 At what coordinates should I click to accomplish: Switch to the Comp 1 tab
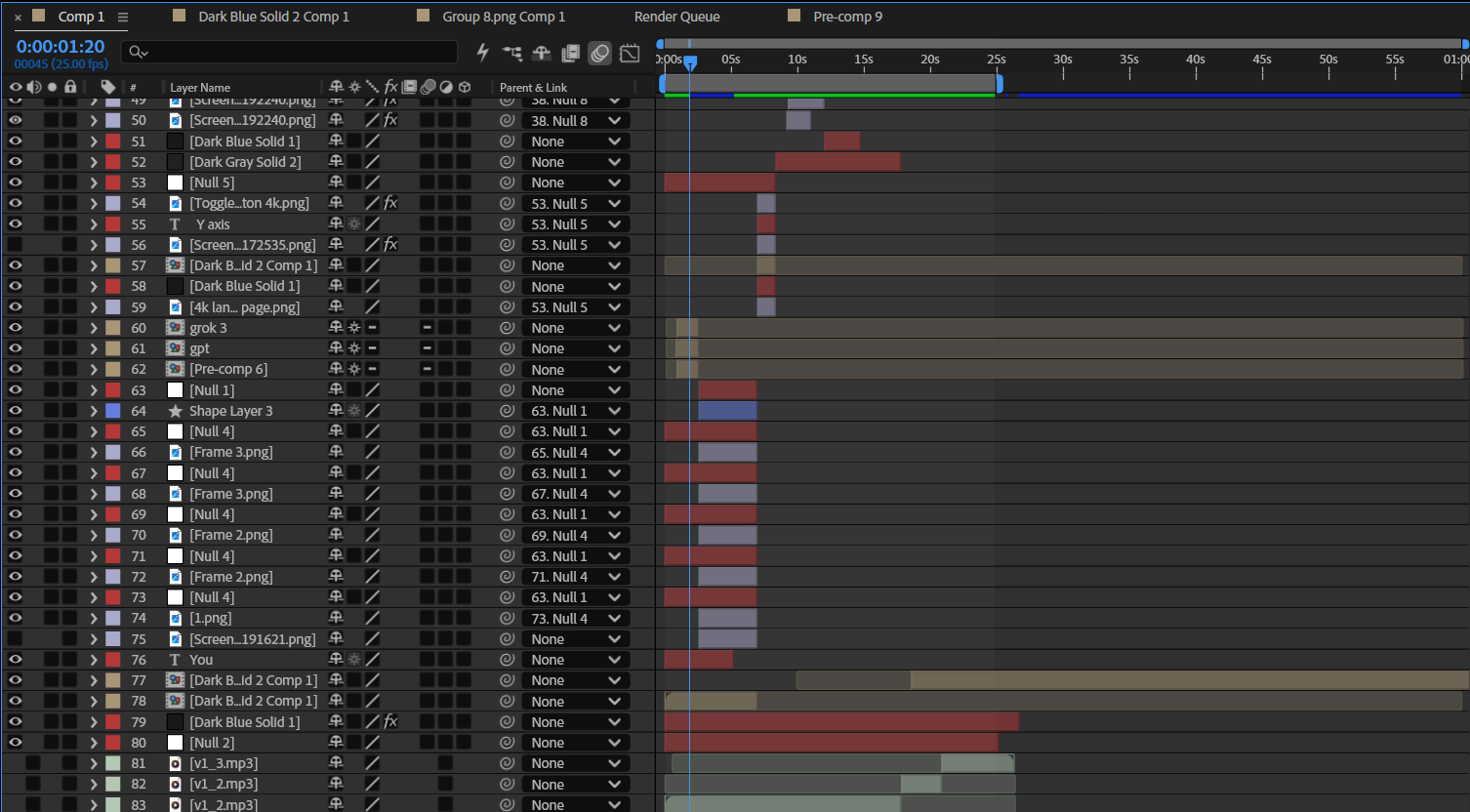(x=81, y=17)
